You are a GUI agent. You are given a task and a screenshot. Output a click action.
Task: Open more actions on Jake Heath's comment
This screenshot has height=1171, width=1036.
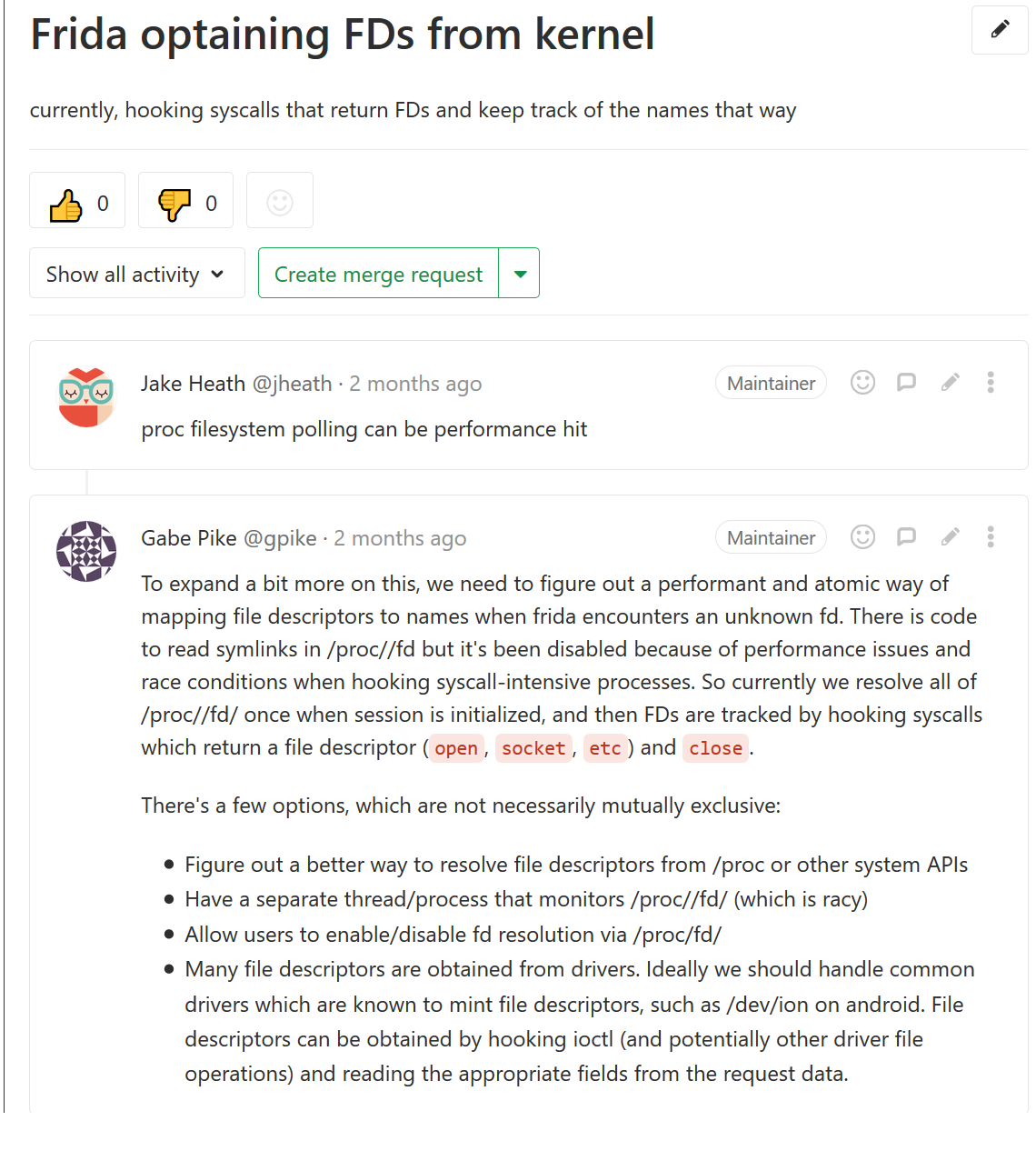[x=991, y=383]
